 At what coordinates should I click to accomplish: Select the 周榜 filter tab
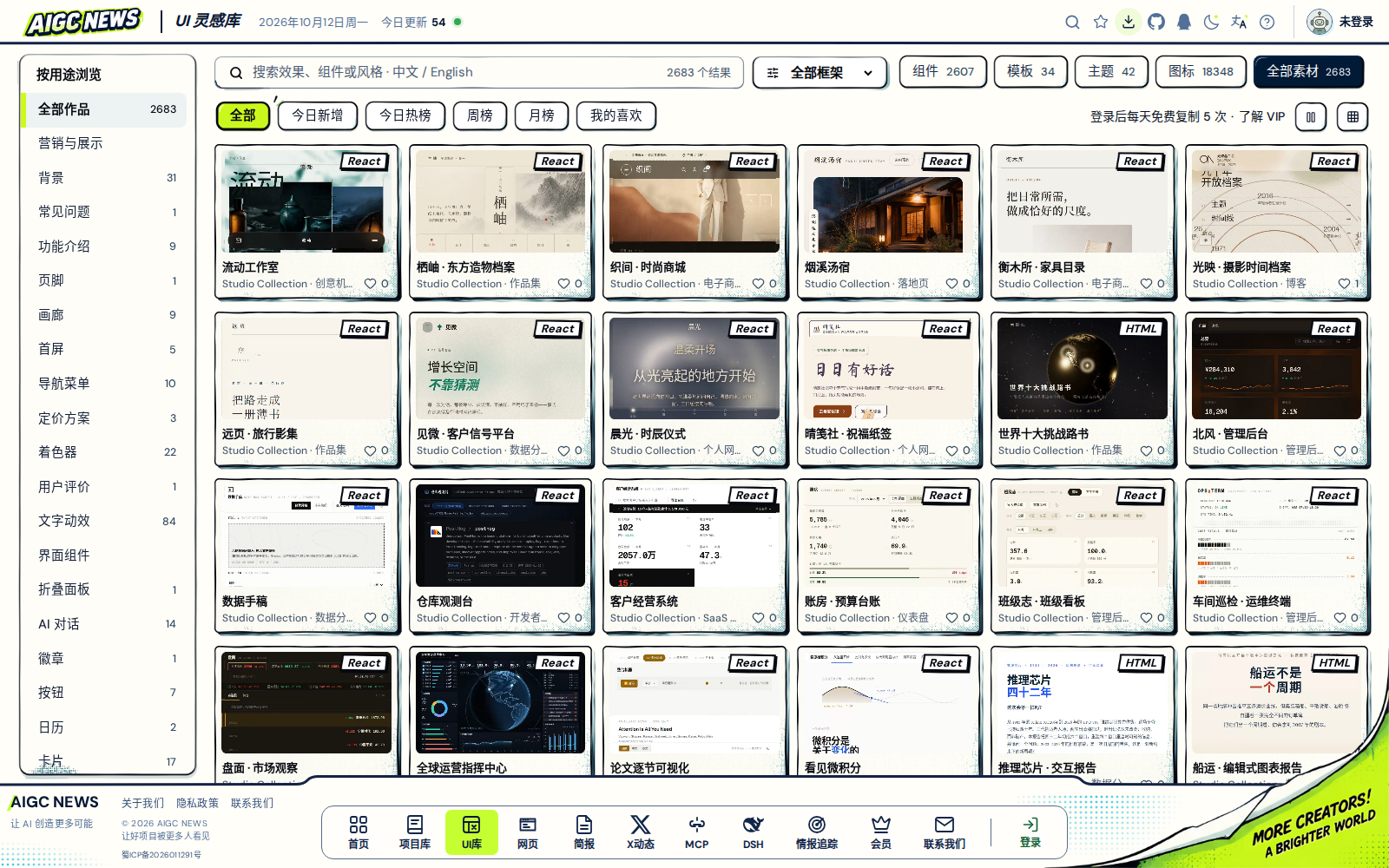pyautogui.click(x=480, y=115)
